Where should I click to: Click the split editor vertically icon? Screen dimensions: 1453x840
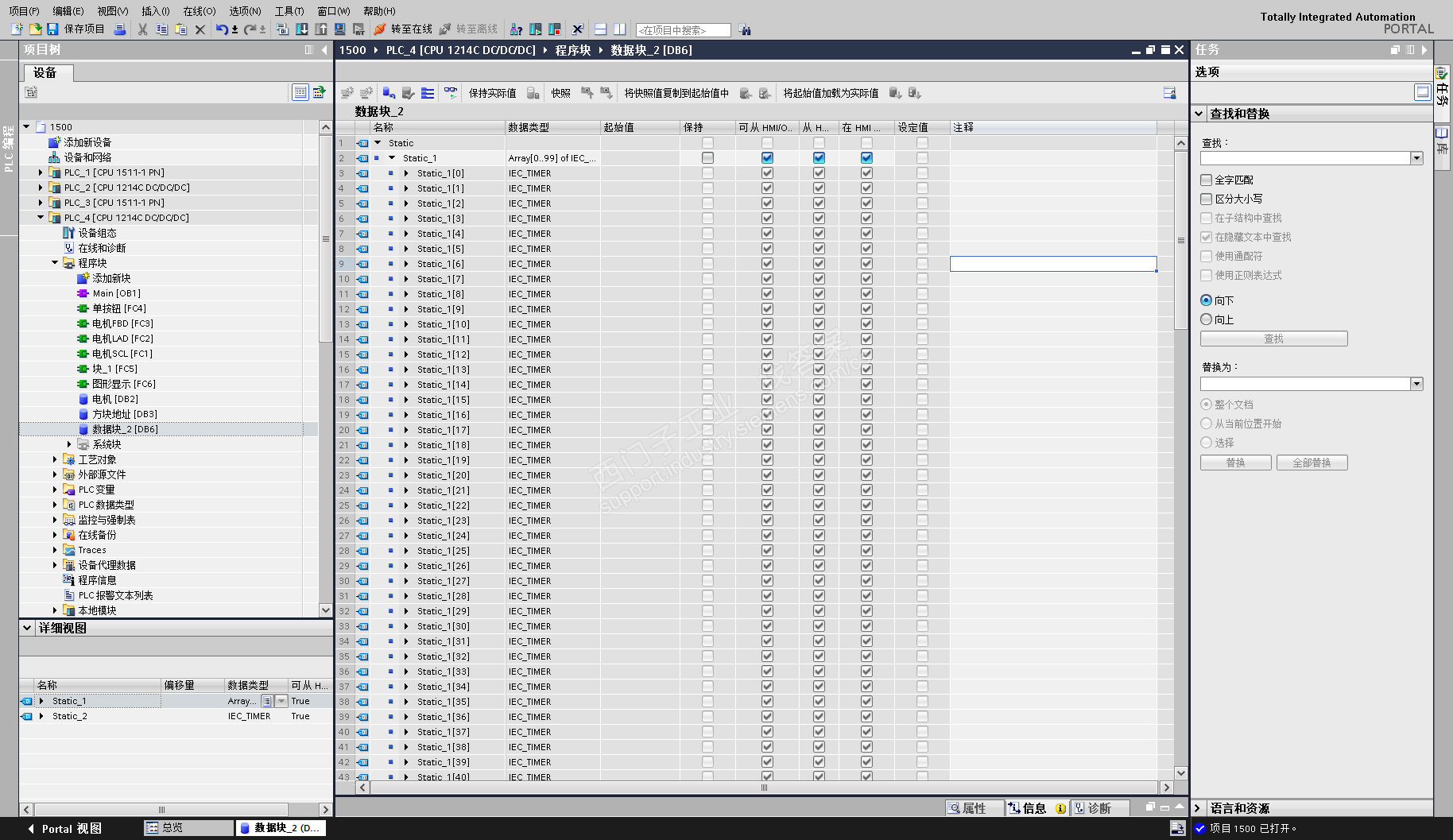click(x=620, y=29)
